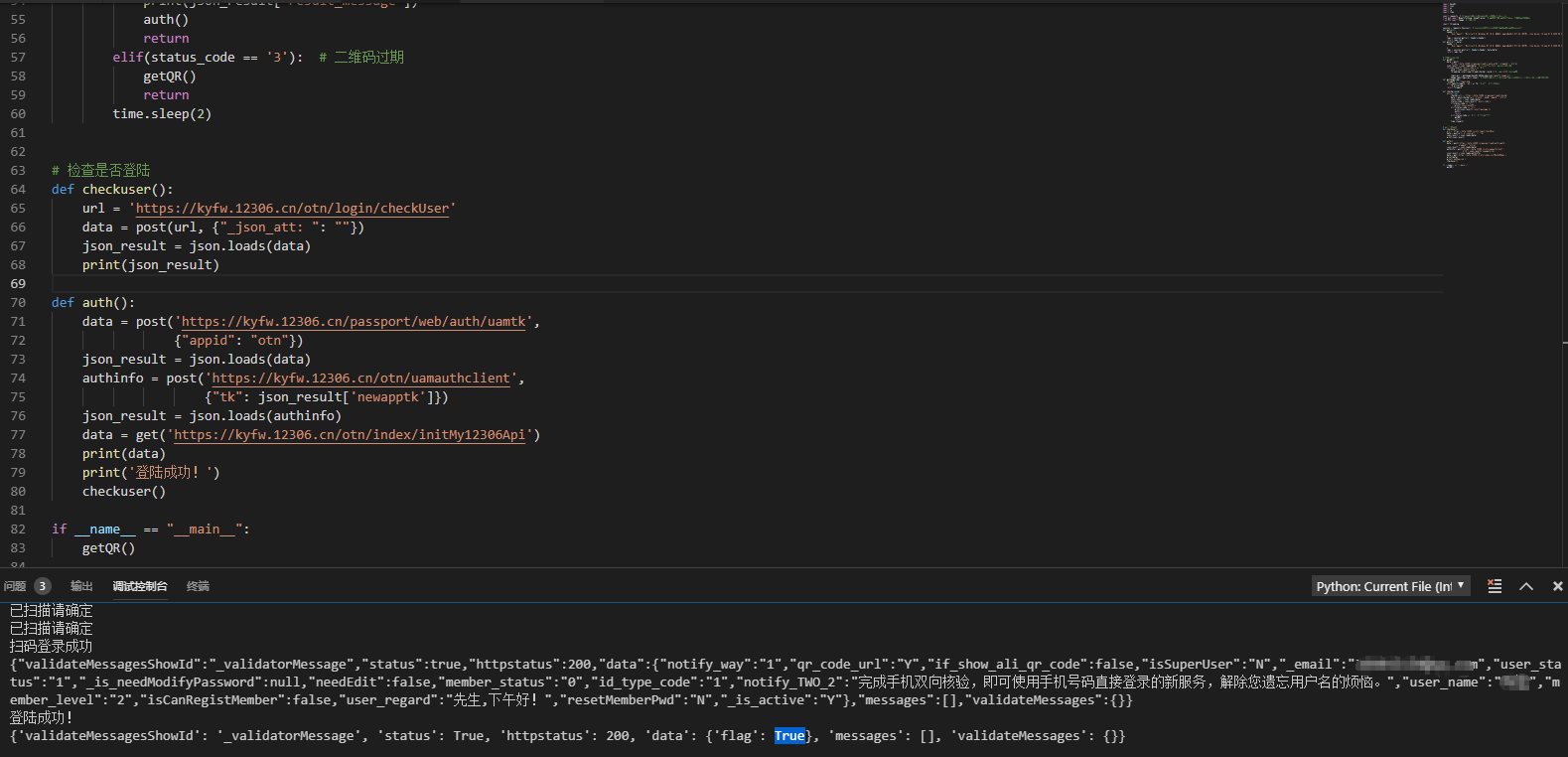Click 'json_result = json.loads(authinfo)' line
Image resolution: width=1568 pixels, height=757 pixels.
coord(212,416)
